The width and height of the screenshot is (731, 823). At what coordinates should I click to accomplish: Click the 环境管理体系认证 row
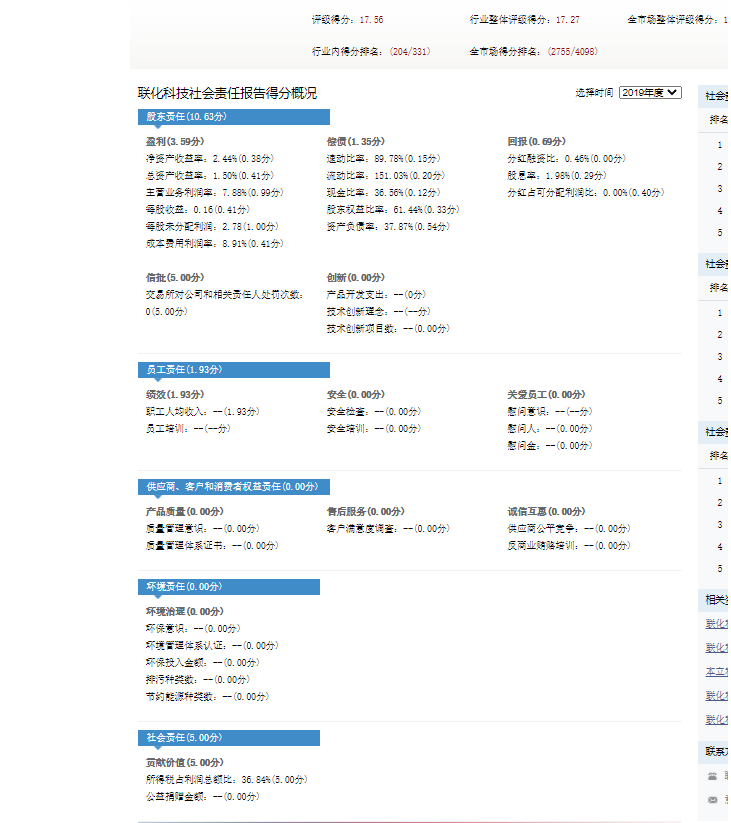coord(212,646)
